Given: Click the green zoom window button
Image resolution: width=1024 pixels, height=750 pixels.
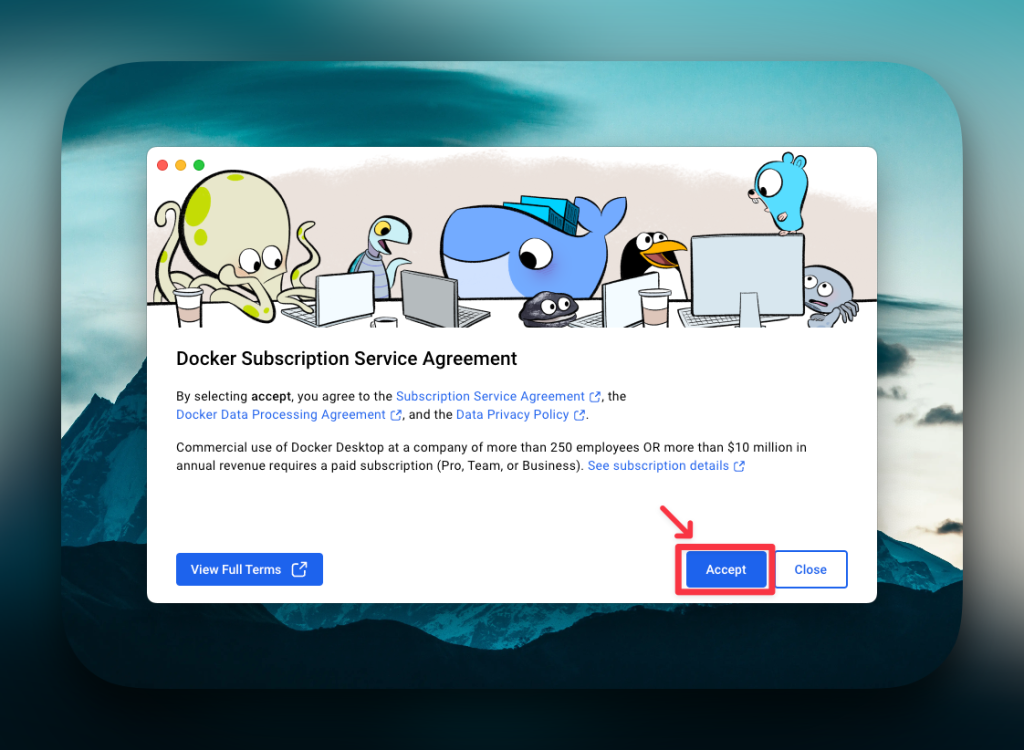Looking at the screenshot, I should pos(199,165).
